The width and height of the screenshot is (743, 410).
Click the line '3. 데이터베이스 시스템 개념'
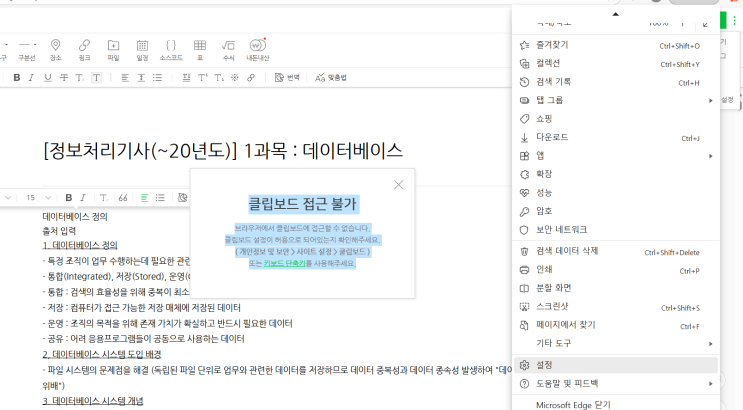pyautogui.click(x=93, y=401)
